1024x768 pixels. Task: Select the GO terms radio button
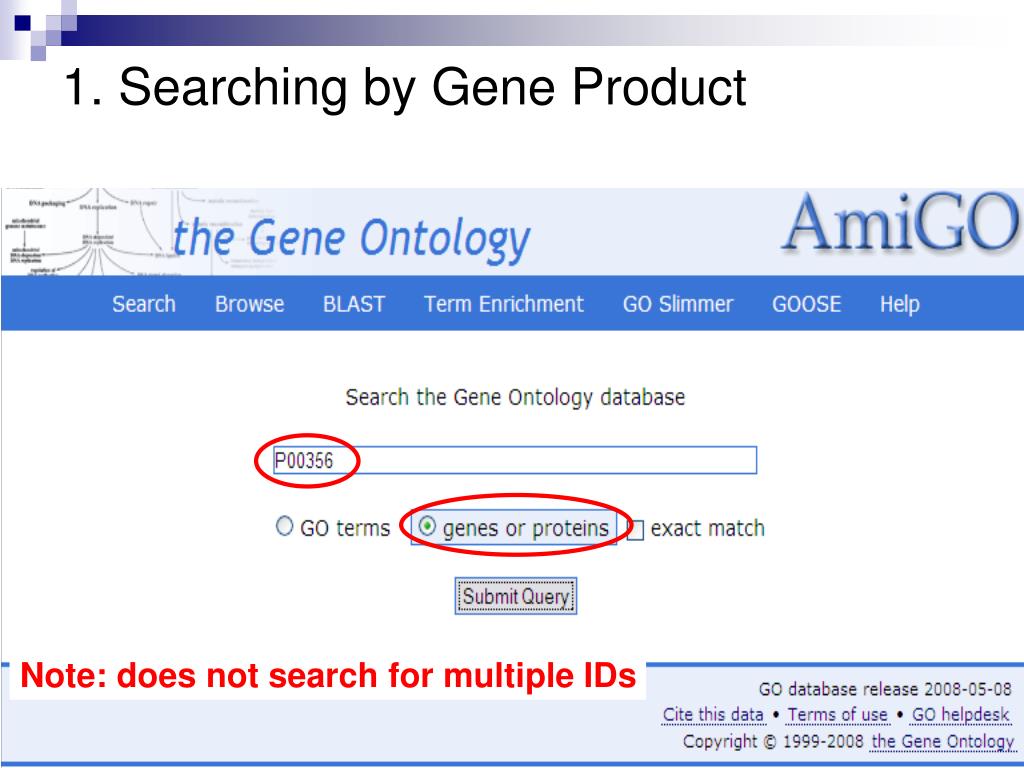pos(284,526)
